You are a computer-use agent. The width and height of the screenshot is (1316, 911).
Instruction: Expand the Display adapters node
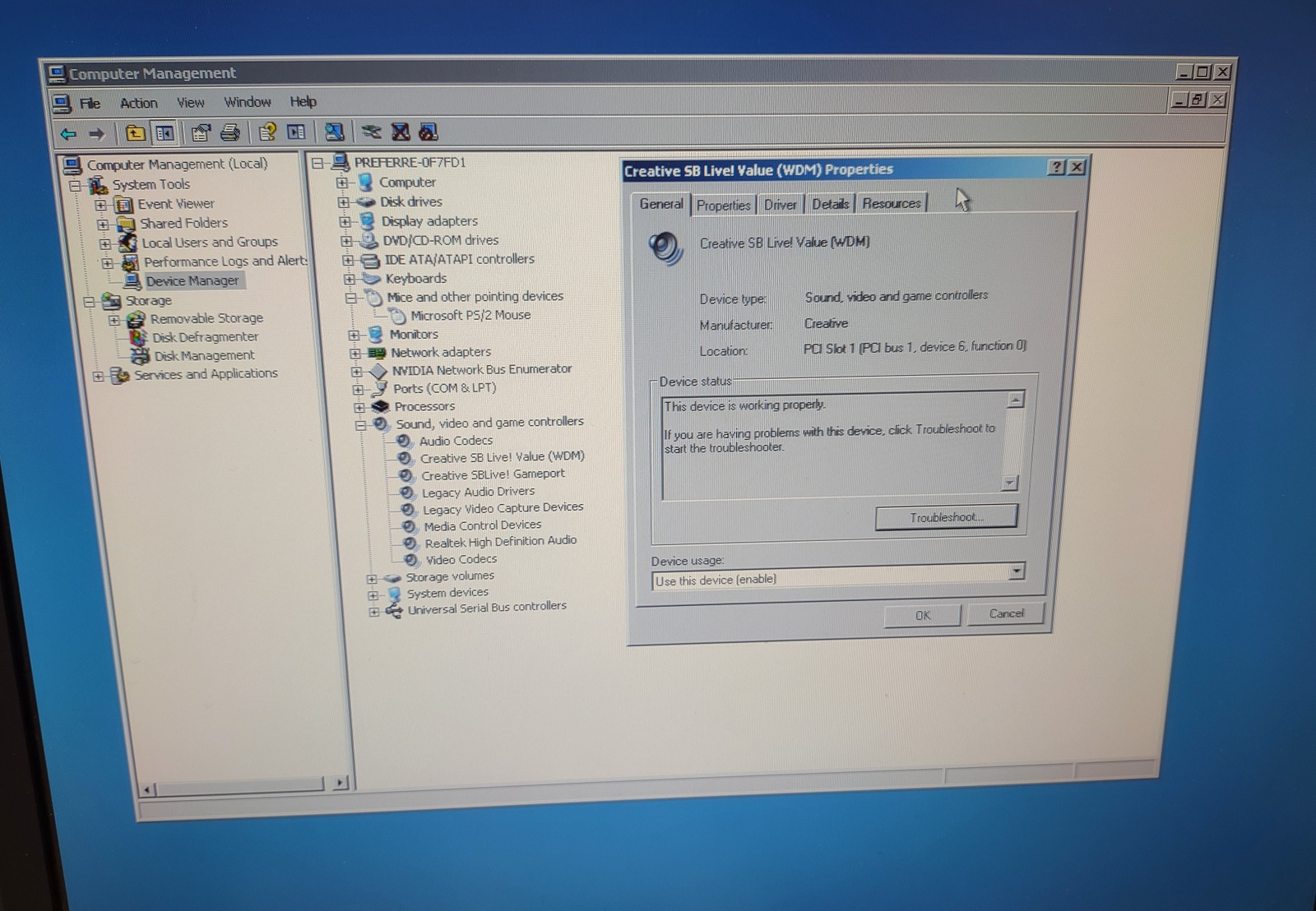click(345, 222)
